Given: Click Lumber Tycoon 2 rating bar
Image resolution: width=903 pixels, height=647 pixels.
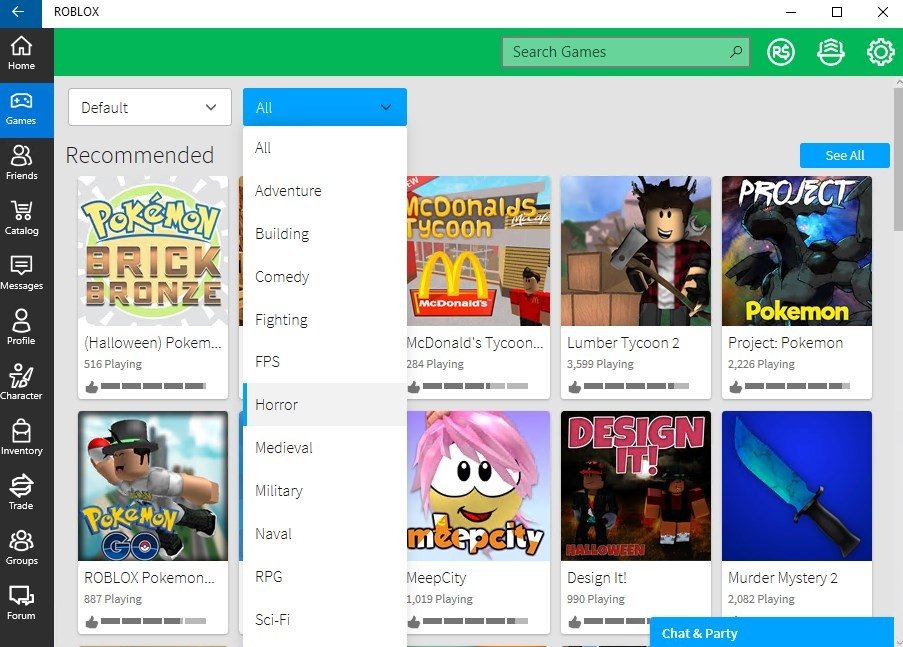Looking at the screenshot, I should pos(636,386).
